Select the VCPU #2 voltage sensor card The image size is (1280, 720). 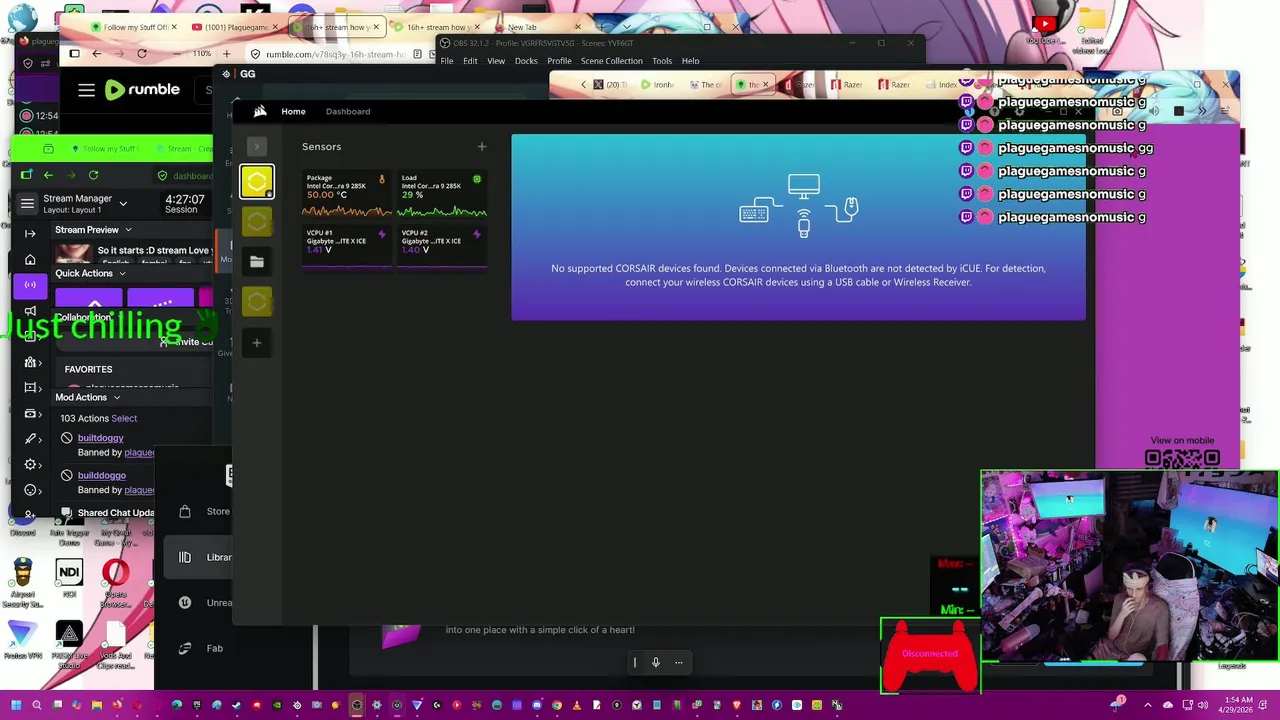click(x=442, y=247)
